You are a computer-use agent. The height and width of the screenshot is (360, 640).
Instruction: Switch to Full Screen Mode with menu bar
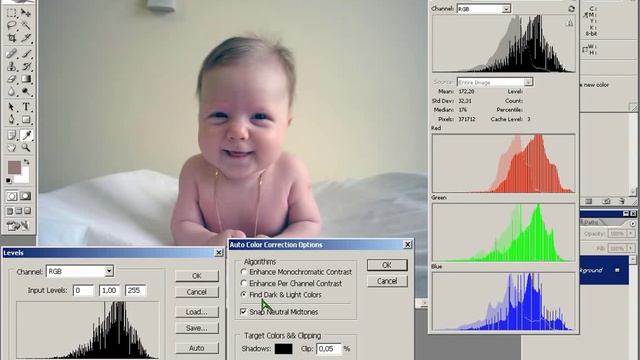click(x=19, y=211)
